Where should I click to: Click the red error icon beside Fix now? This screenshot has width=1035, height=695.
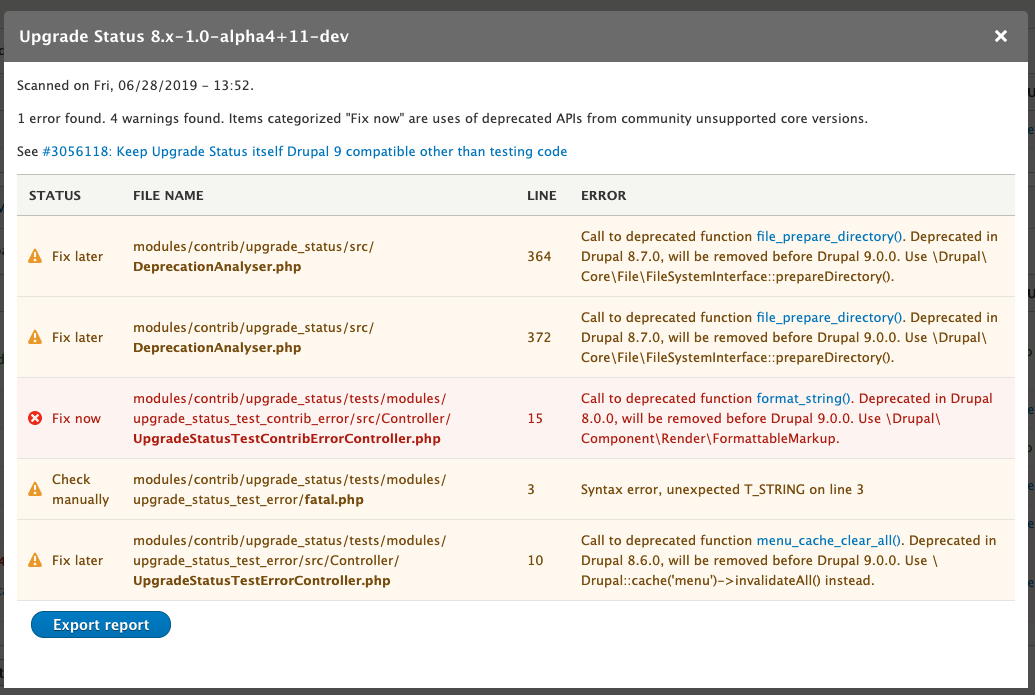point(35,418)
